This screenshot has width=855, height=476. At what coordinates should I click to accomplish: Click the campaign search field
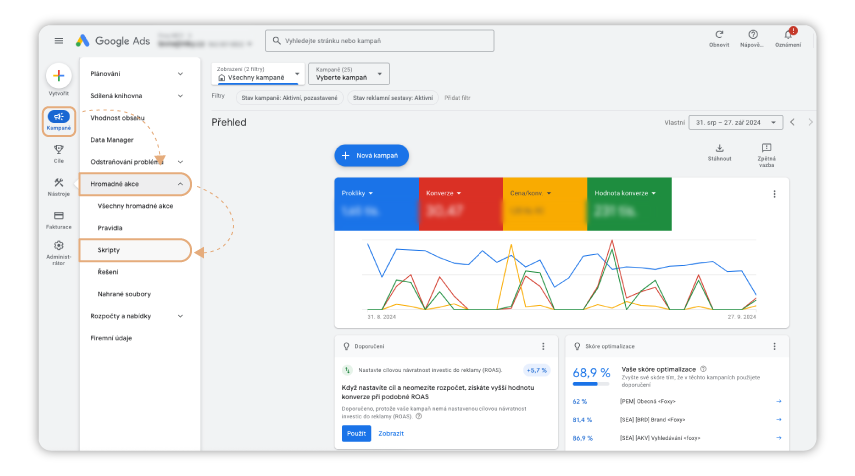(380, 41)
